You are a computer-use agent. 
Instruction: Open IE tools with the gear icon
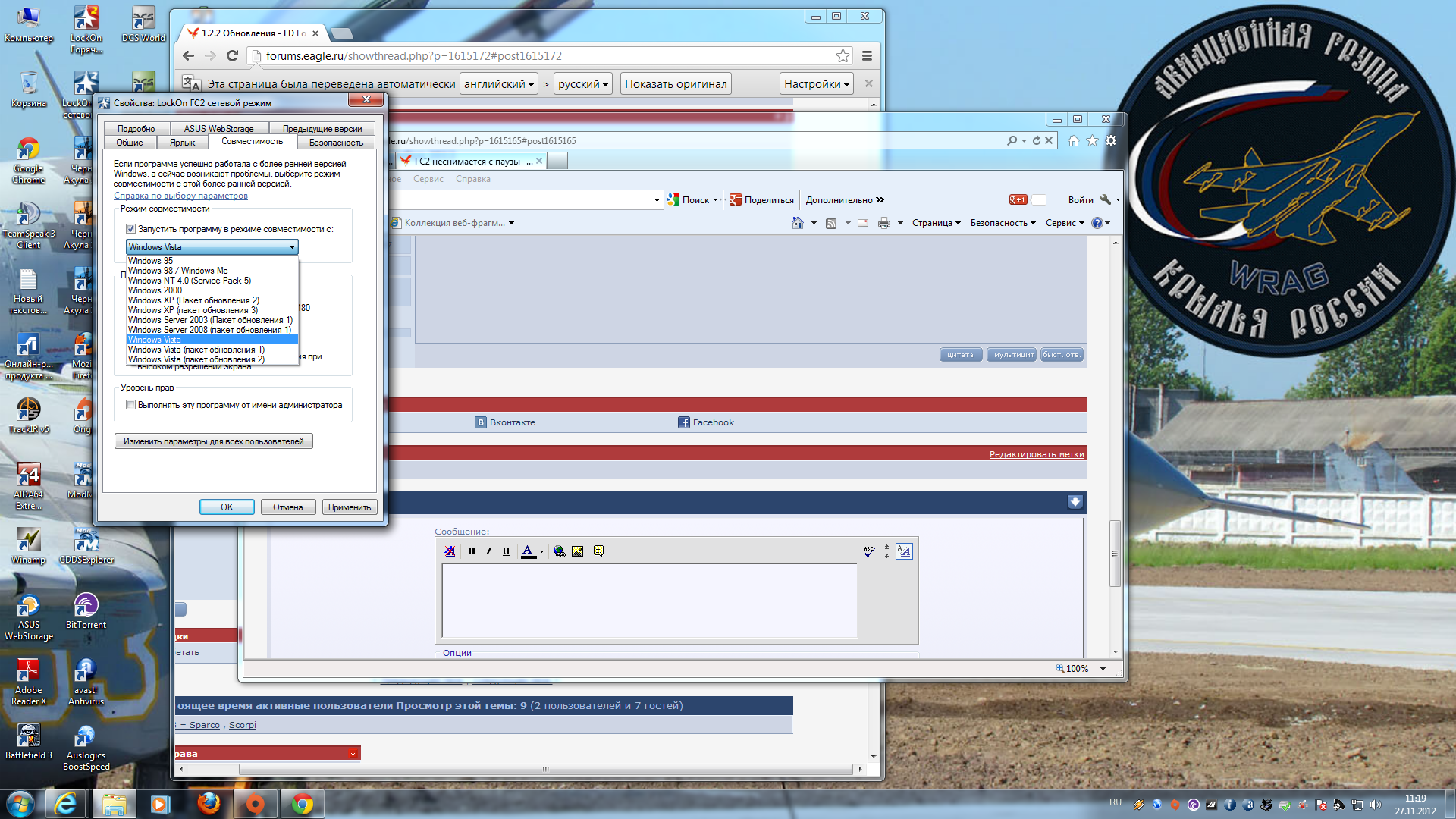[1111, 140]
